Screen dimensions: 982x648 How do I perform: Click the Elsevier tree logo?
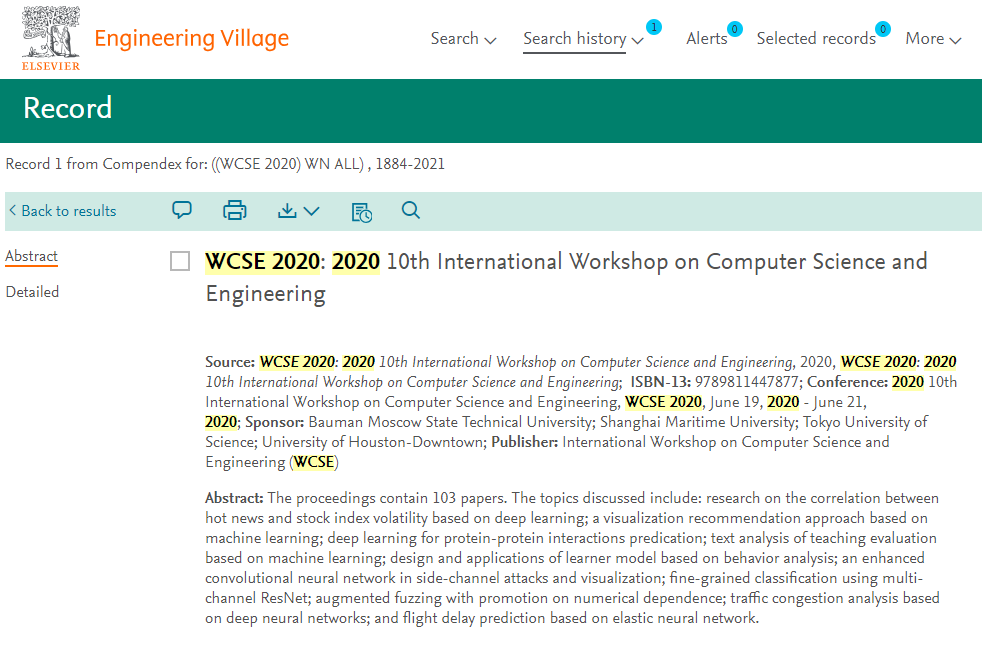point(50,38)
